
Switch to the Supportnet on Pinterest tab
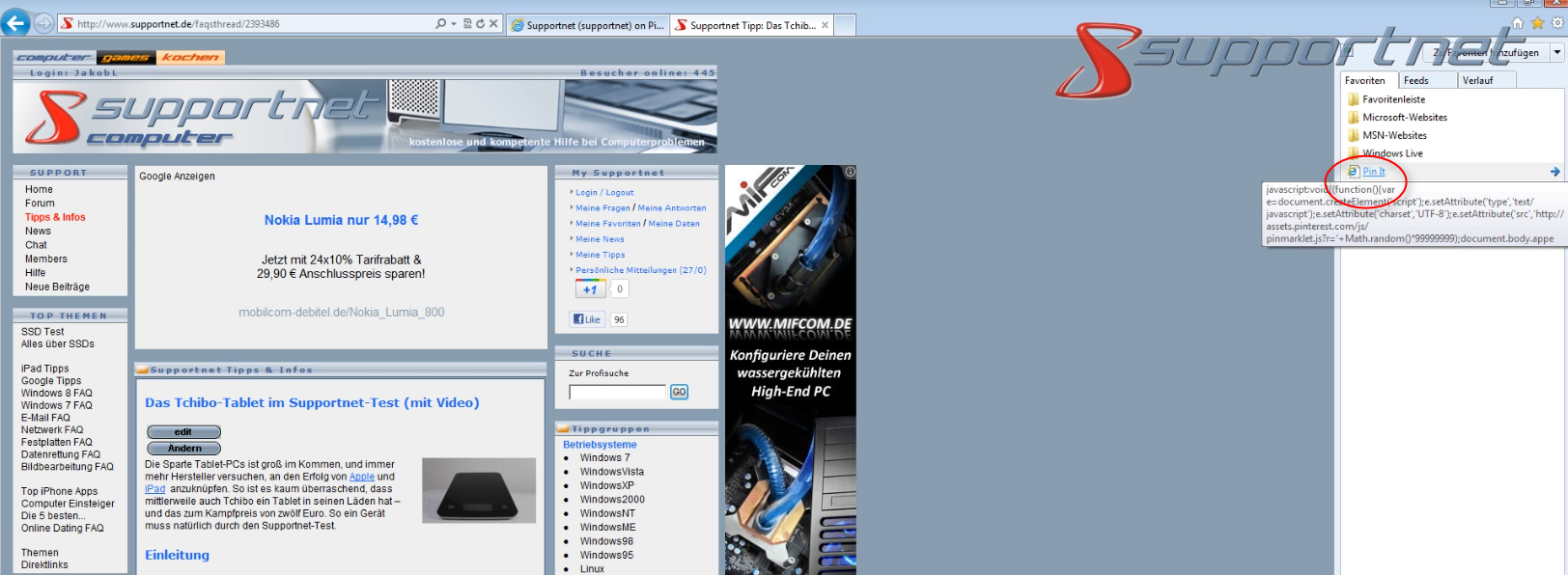pyautogui.click(x=587, y=25)
